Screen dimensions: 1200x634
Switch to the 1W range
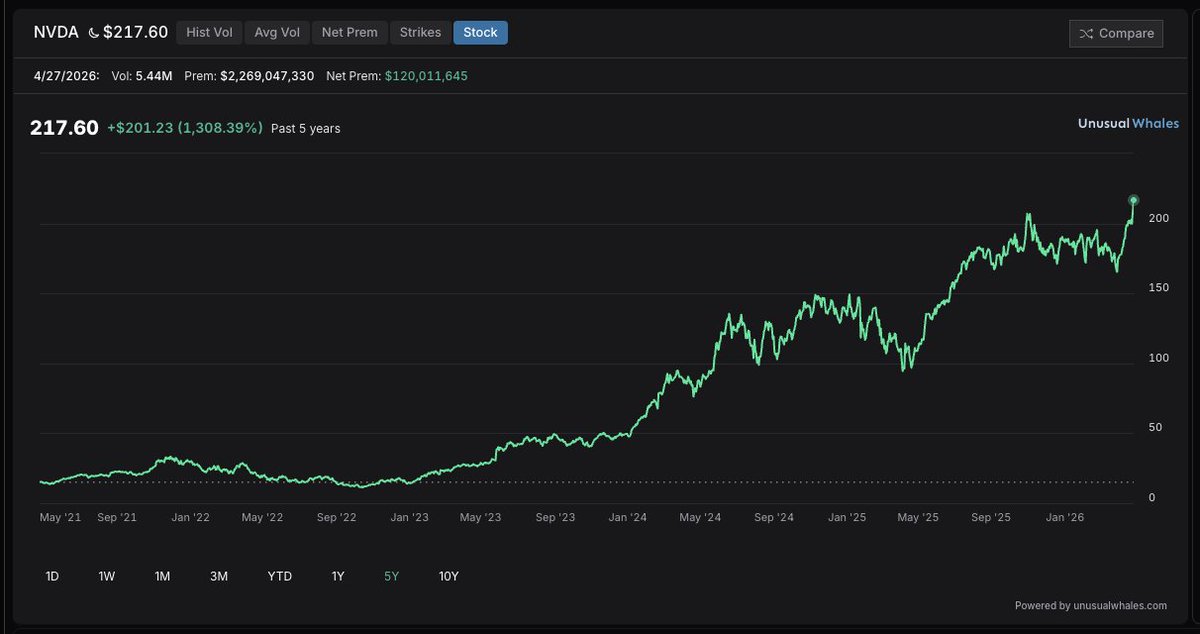(x=107, y=576)
